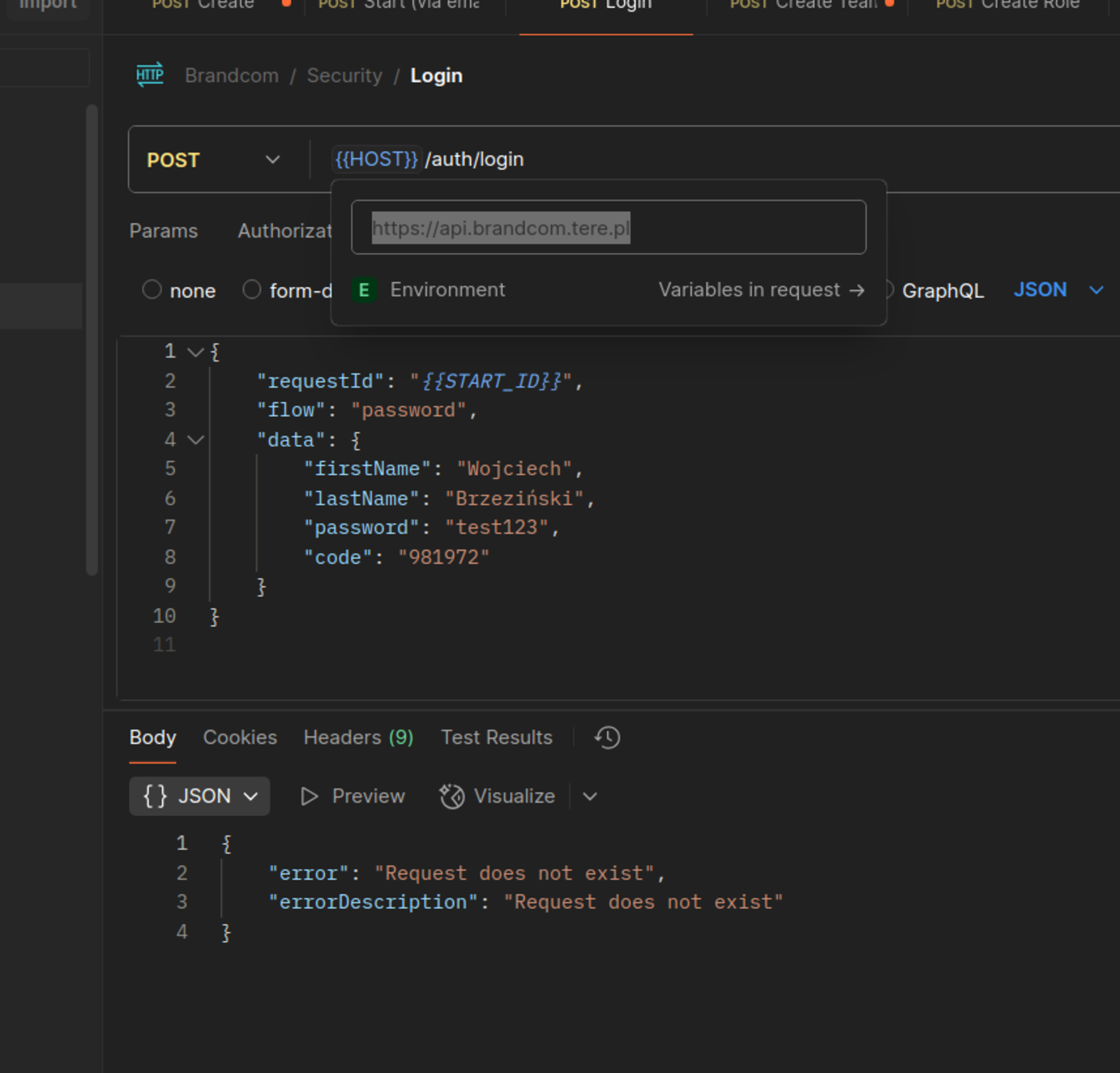Expand the chevron next to Visualize

pyautogui.click(x=590, y=796)
